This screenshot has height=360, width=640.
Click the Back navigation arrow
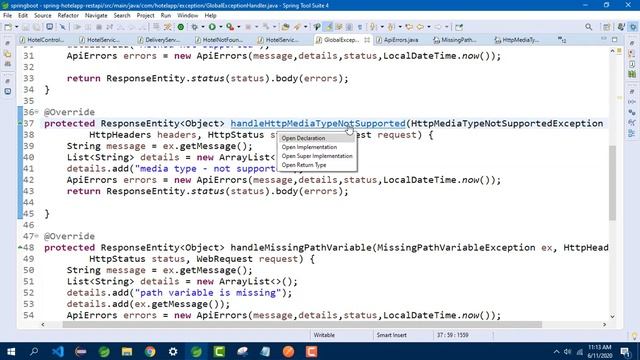[420, 27]
